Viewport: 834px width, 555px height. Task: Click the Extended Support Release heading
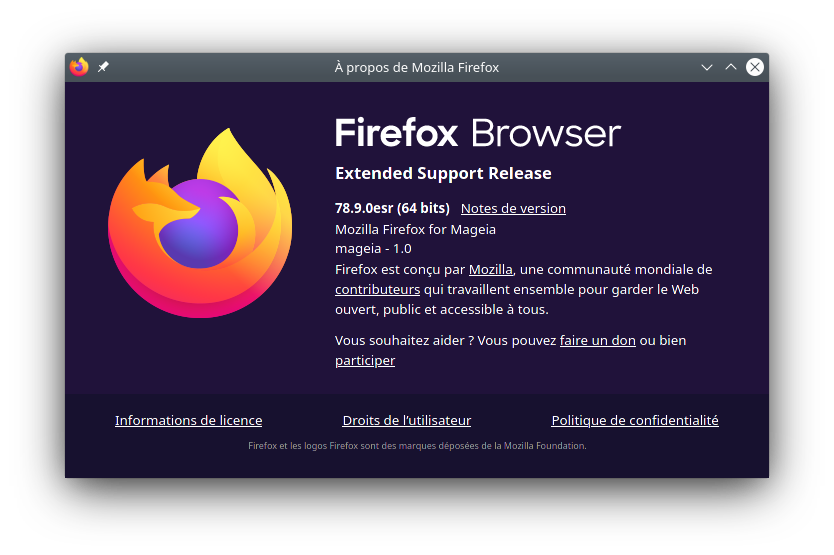pyautogui.click(x=443, y=173)
